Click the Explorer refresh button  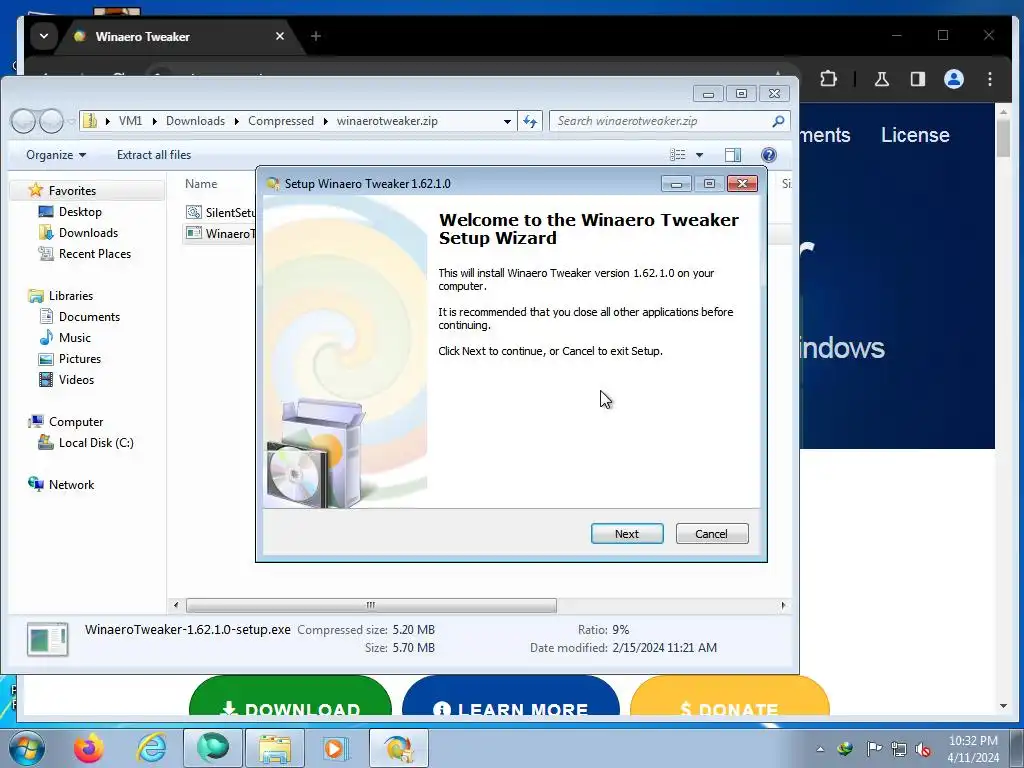point(530,121)
